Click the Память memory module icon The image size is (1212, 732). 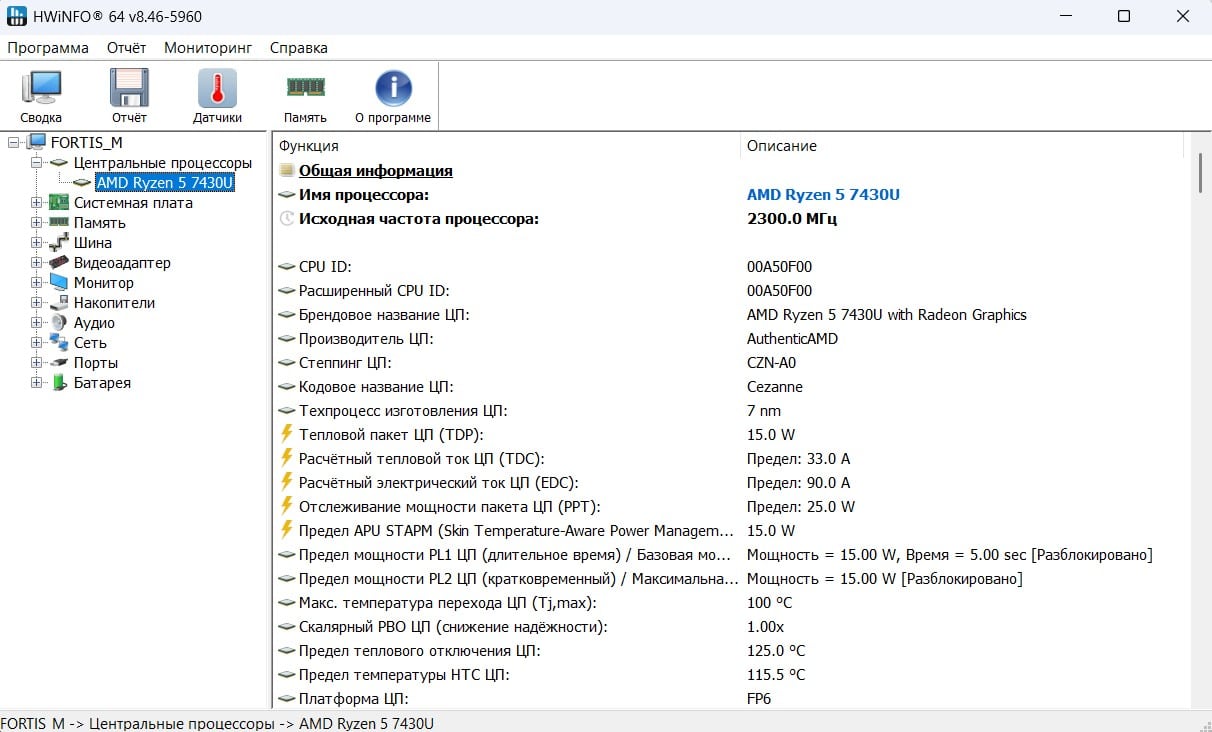[x=305, y=87]
